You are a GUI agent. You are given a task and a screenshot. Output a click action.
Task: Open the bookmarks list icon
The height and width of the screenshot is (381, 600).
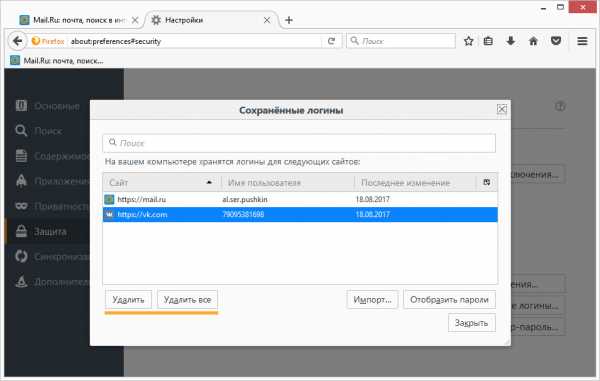(488, 41)
